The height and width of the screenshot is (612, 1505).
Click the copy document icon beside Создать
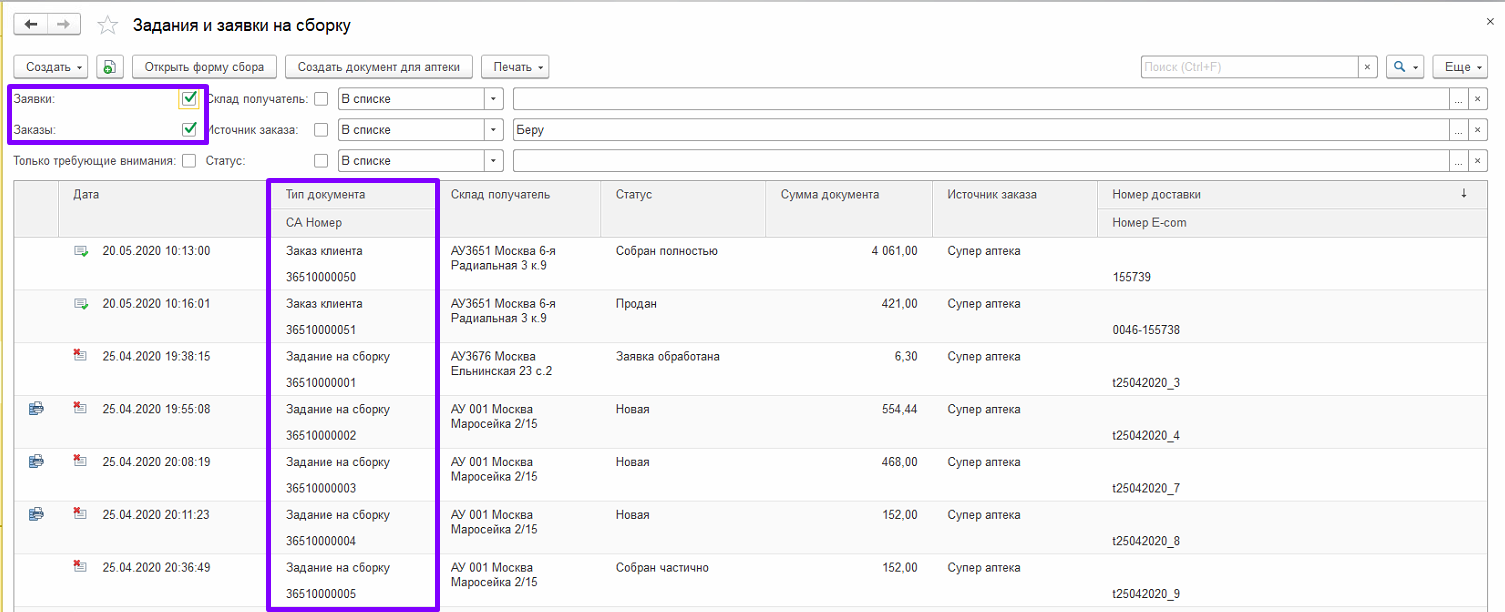click(110, 67)
